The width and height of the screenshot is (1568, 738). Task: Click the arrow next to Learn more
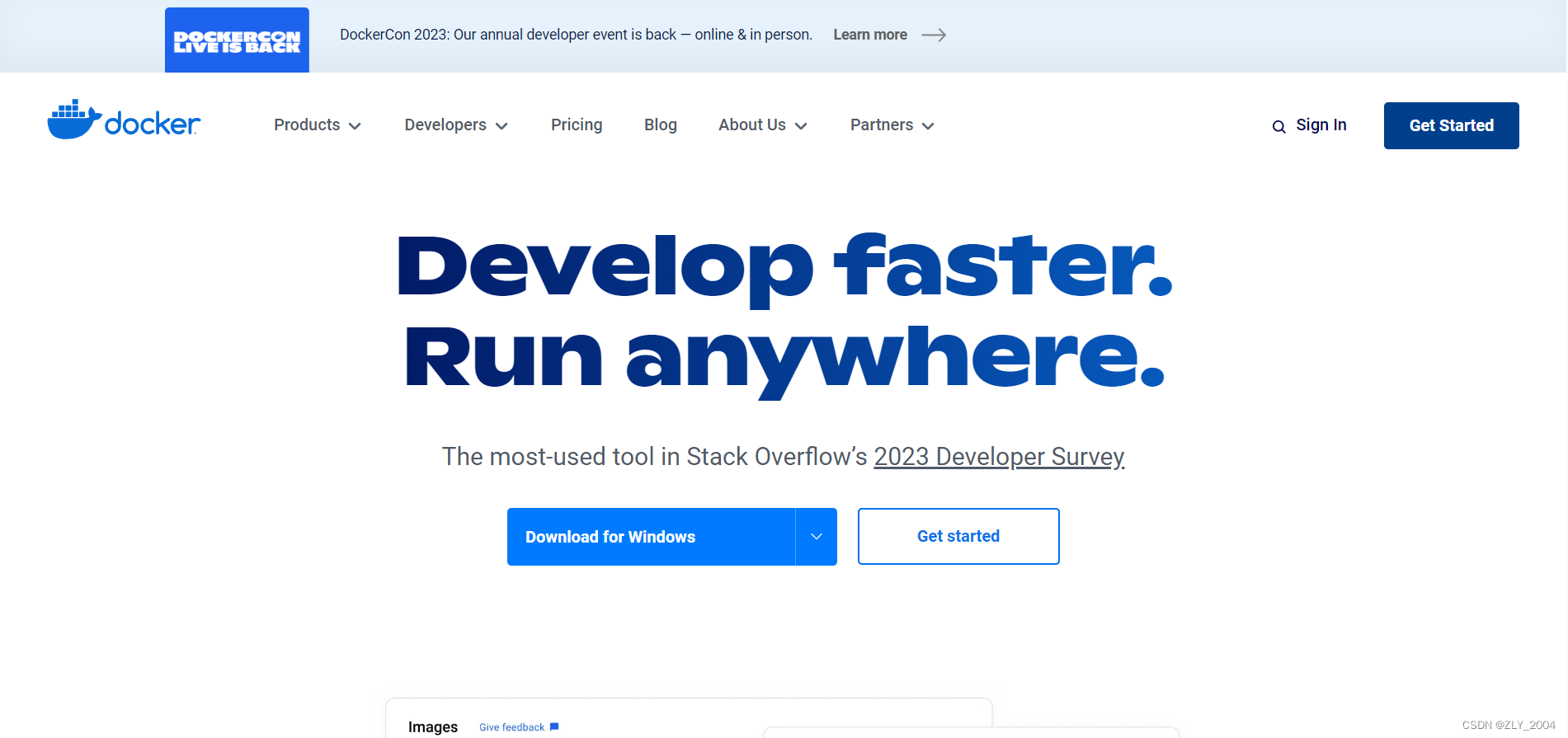tap(934, 35)
